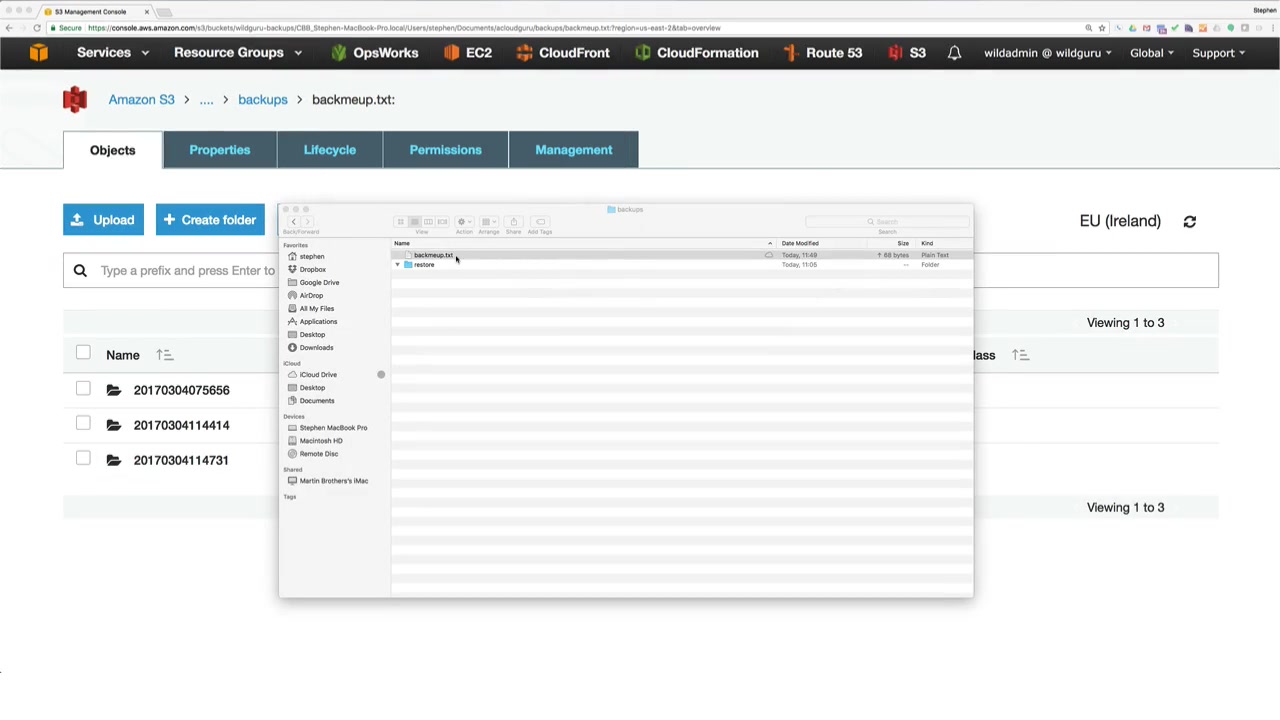The width and height of the screenshot is (1280, 720).
Task: Select the 20170304114731 folder checkbox
Action: point(83,458)
